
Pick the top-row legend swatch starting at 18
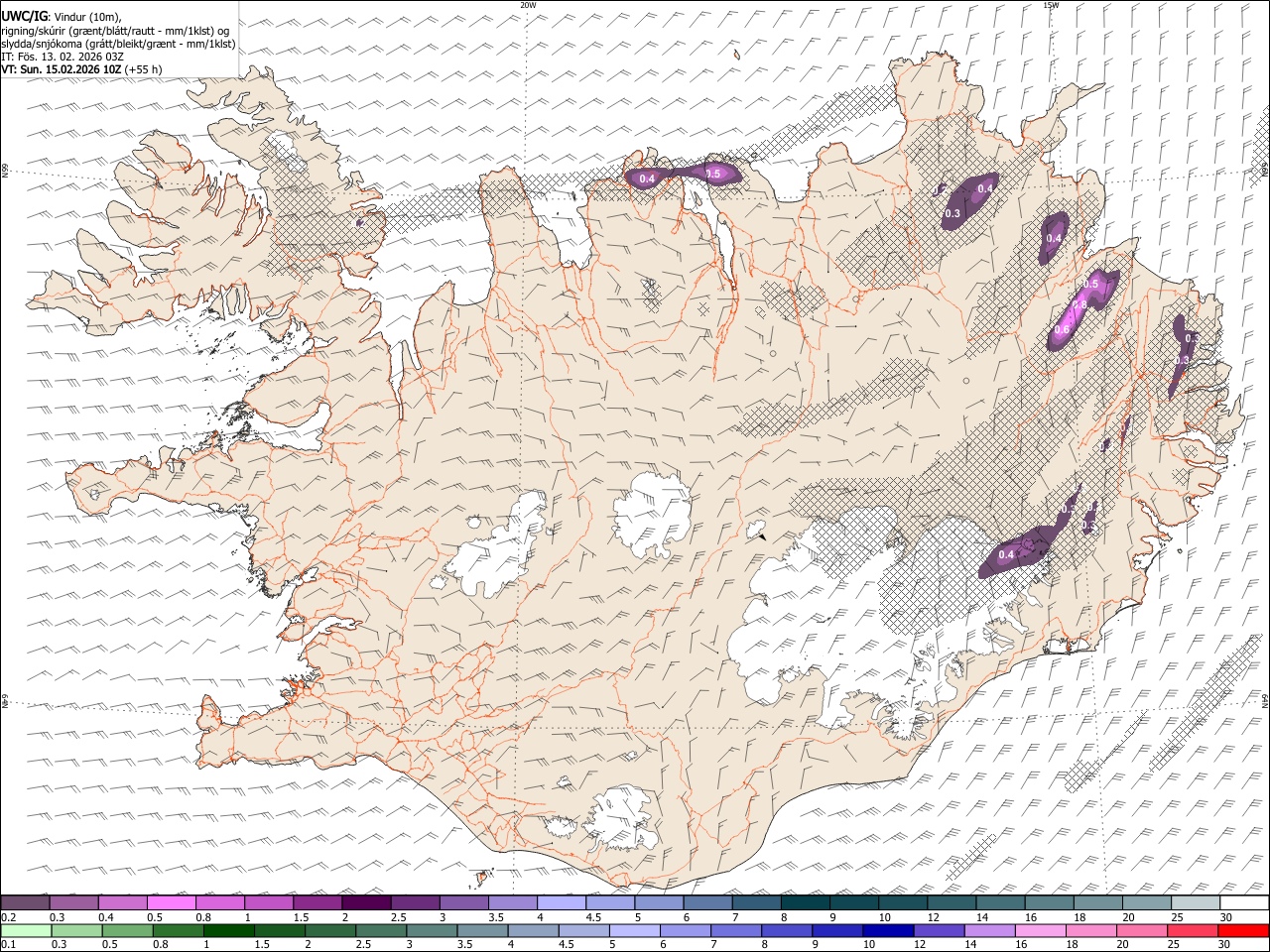pos(1097,902)
